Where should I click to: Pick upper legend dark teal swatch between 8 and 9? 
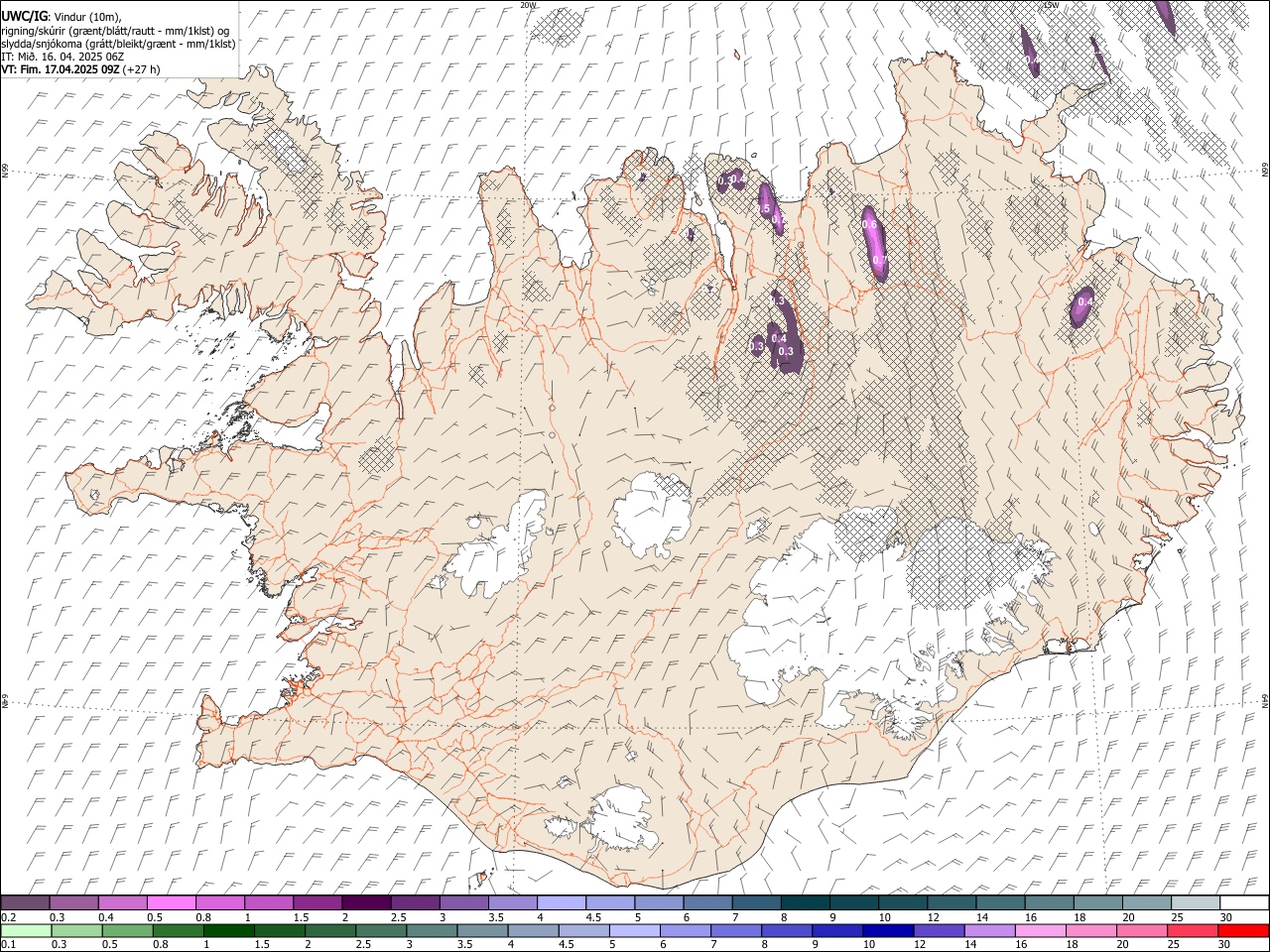coord(806,902)
